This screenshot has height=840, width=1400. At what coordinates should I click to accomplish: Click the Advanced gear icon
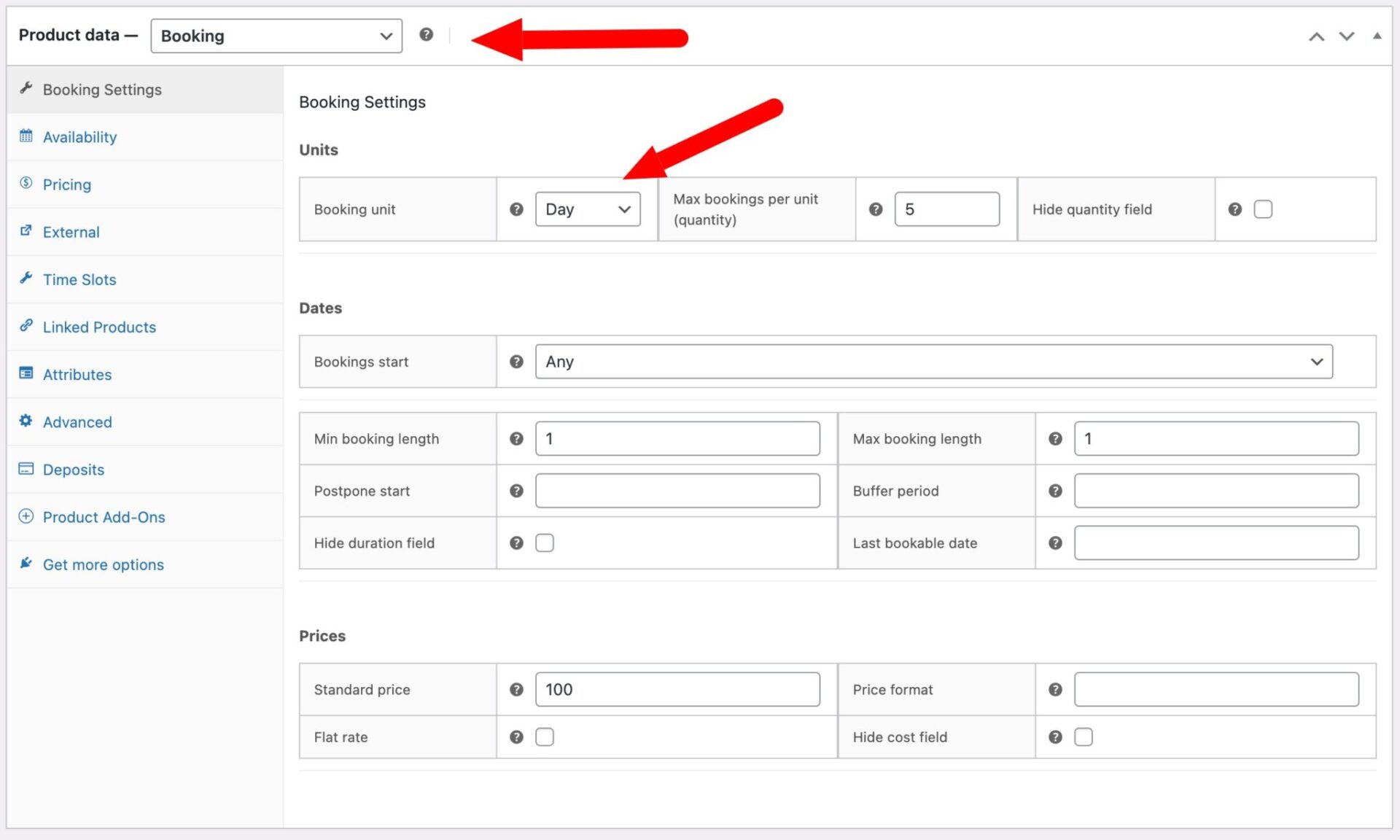click(x=26, y=421)
